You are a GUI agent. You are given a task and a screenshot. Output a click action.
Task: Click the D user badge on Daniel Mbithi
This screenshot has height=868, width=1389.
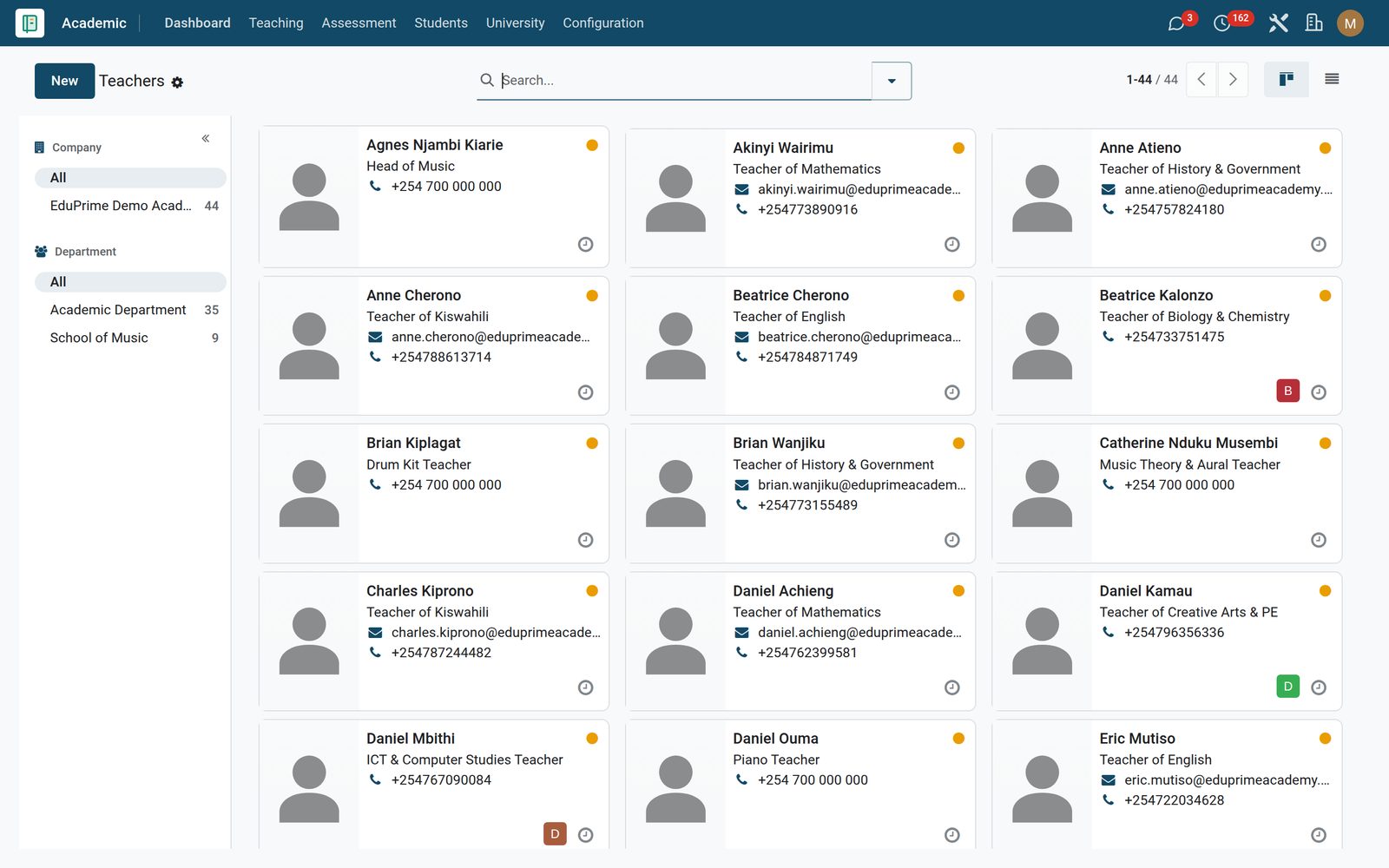click(x=555, y=833)
